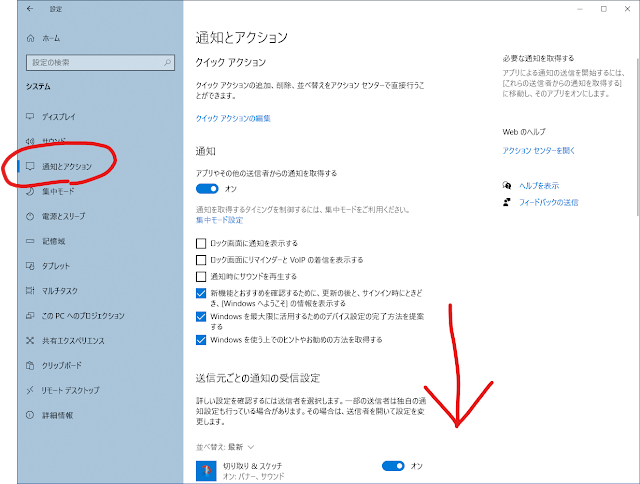The height and width of the screenshot is (484, 640).
Task: Check 通知時にサウンドを再生する
Action: pos(201,277)
